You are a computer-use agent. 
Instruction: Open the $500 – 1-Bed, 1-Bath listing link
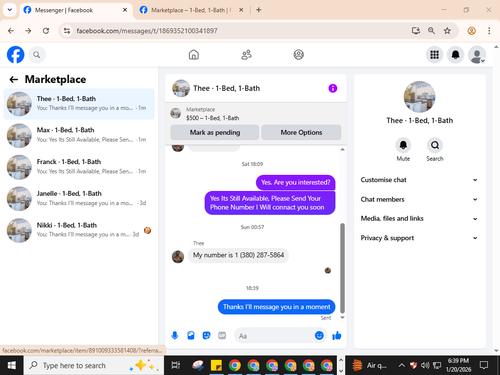pos(213,118)
